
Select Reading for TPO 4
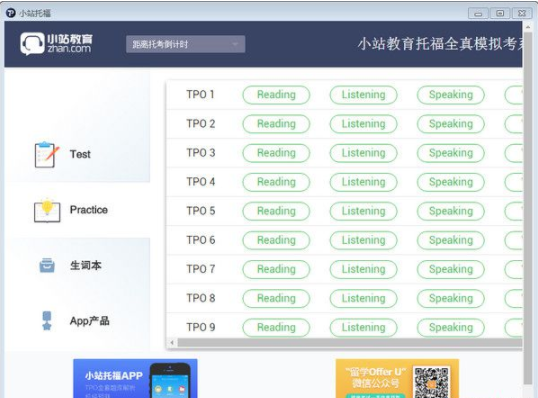point(276,182)
